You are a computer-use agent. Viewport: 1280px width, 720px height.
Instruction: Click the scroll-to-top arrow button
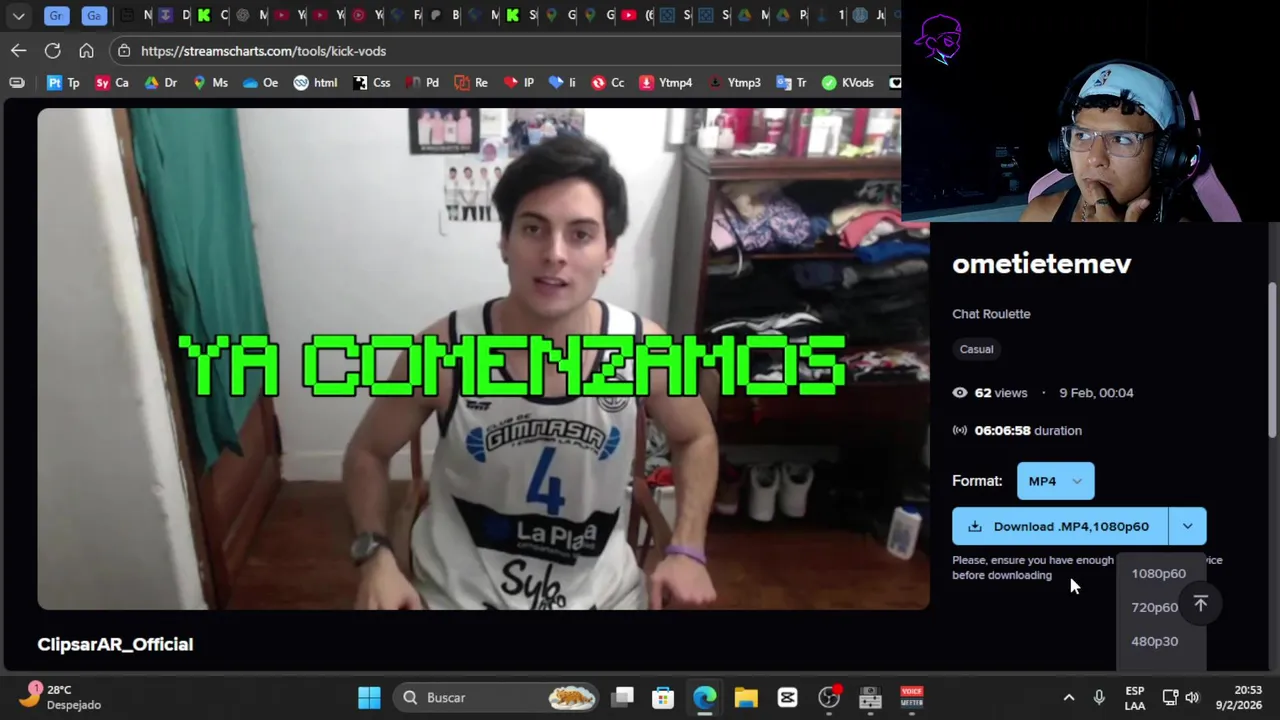(x=1201, y=604)
